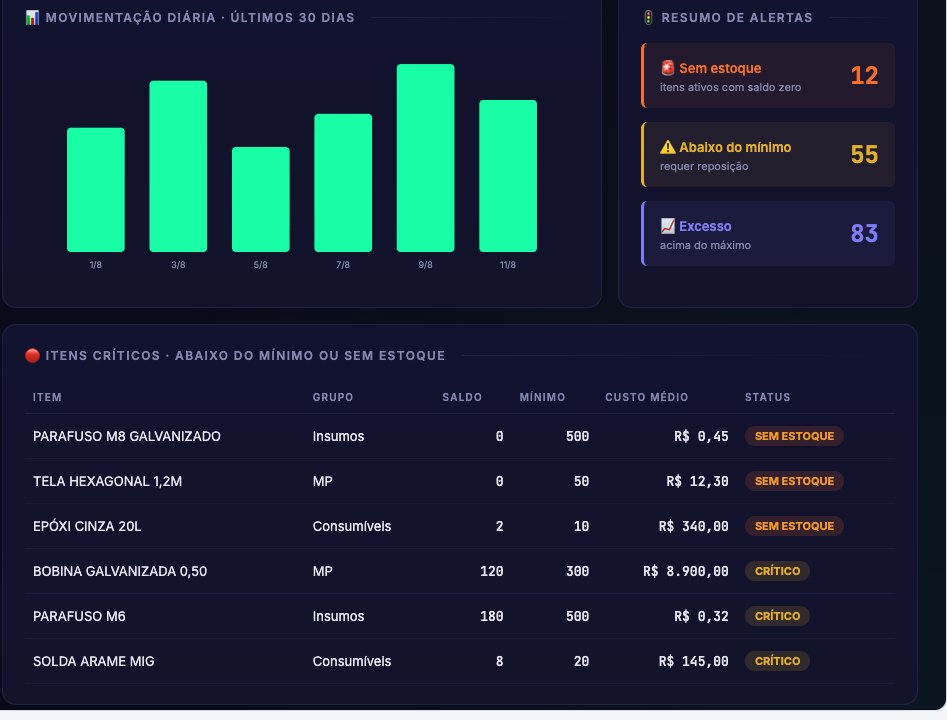Open the Abaixo do mínimo alert card

coord(768,155)
